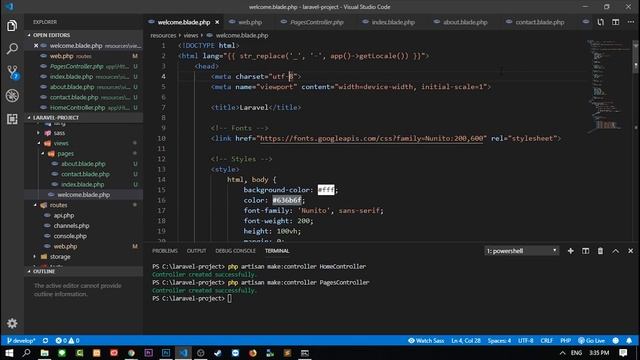Open about.blade.php in the pages folder
The width and height of the screenshot is (640, 360).
[83, 164]
